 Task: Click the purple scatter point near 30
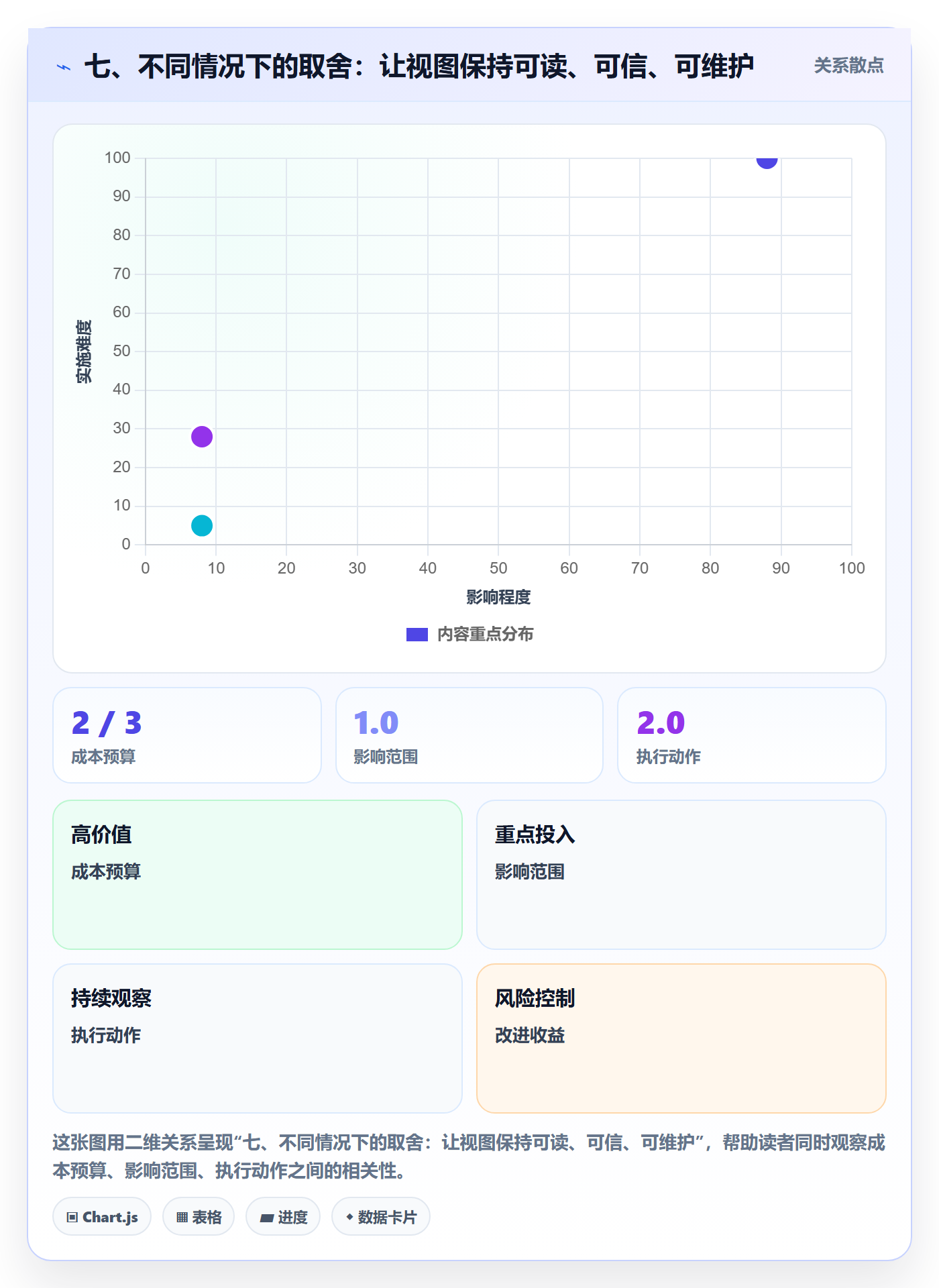tap(202, 437)
